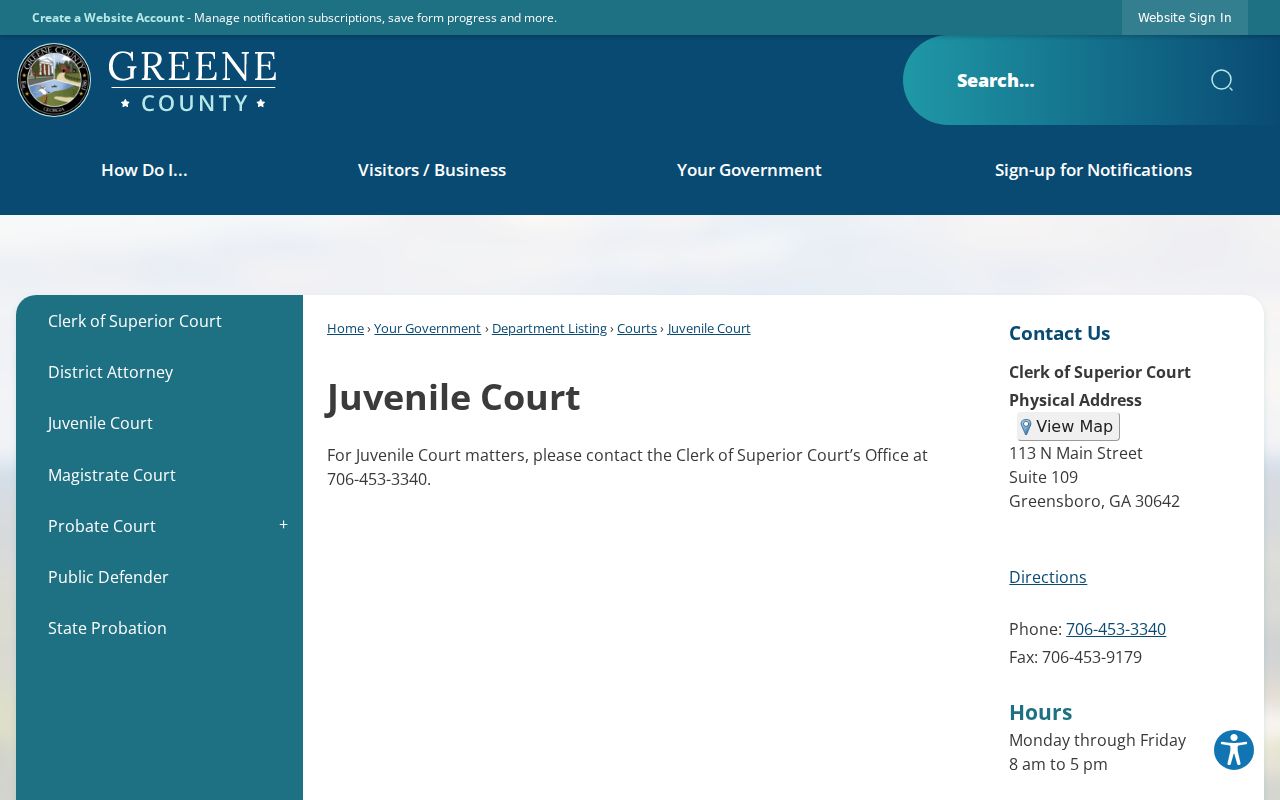Click the GREENE COUNTY wordmark text
Viewport: 1280px width, 800px height.
193,81
